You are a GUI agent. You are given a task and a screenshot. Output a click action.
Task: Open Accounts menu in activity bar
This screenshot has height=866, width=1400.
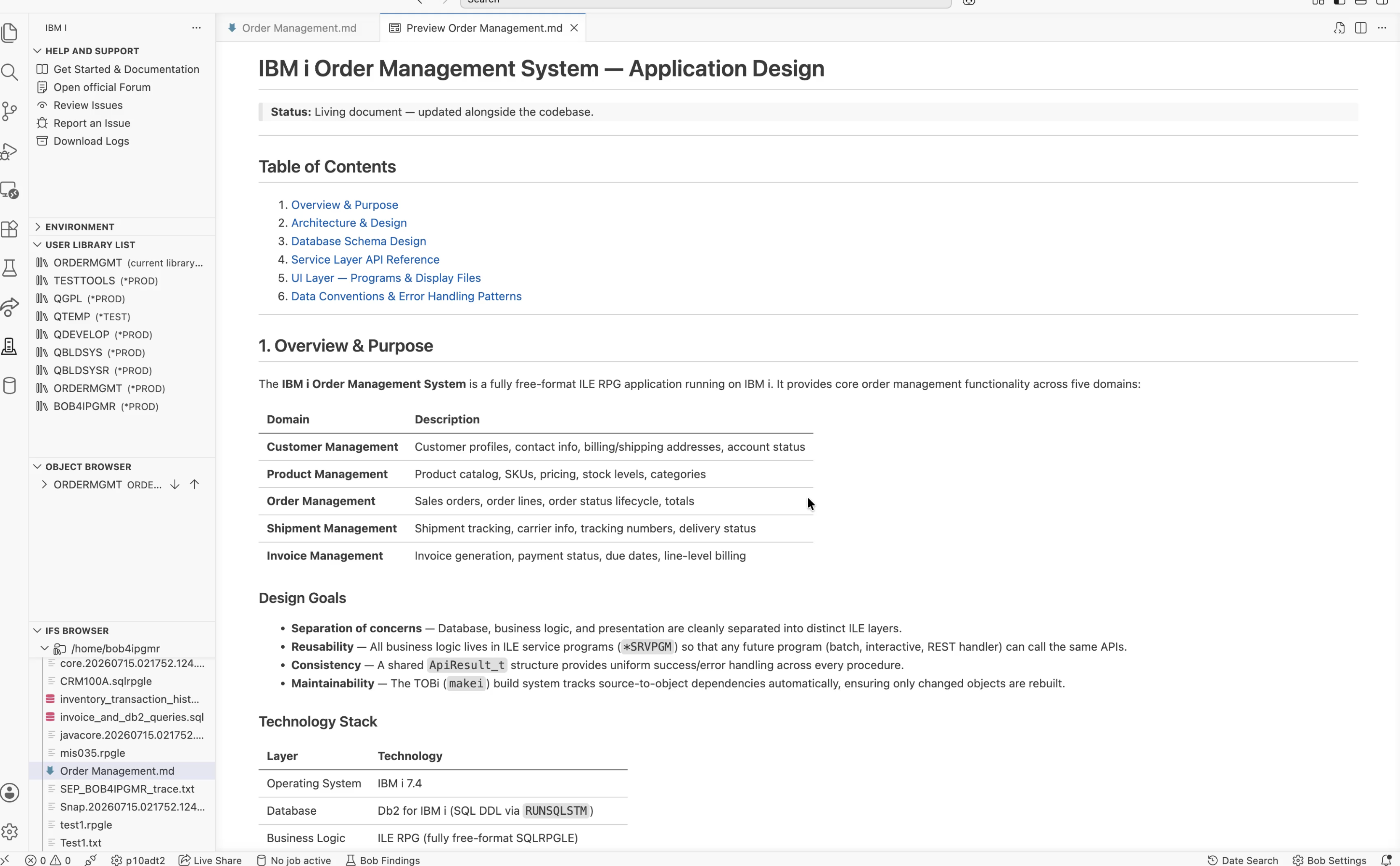pyautogui.click(x=10, y=793)
